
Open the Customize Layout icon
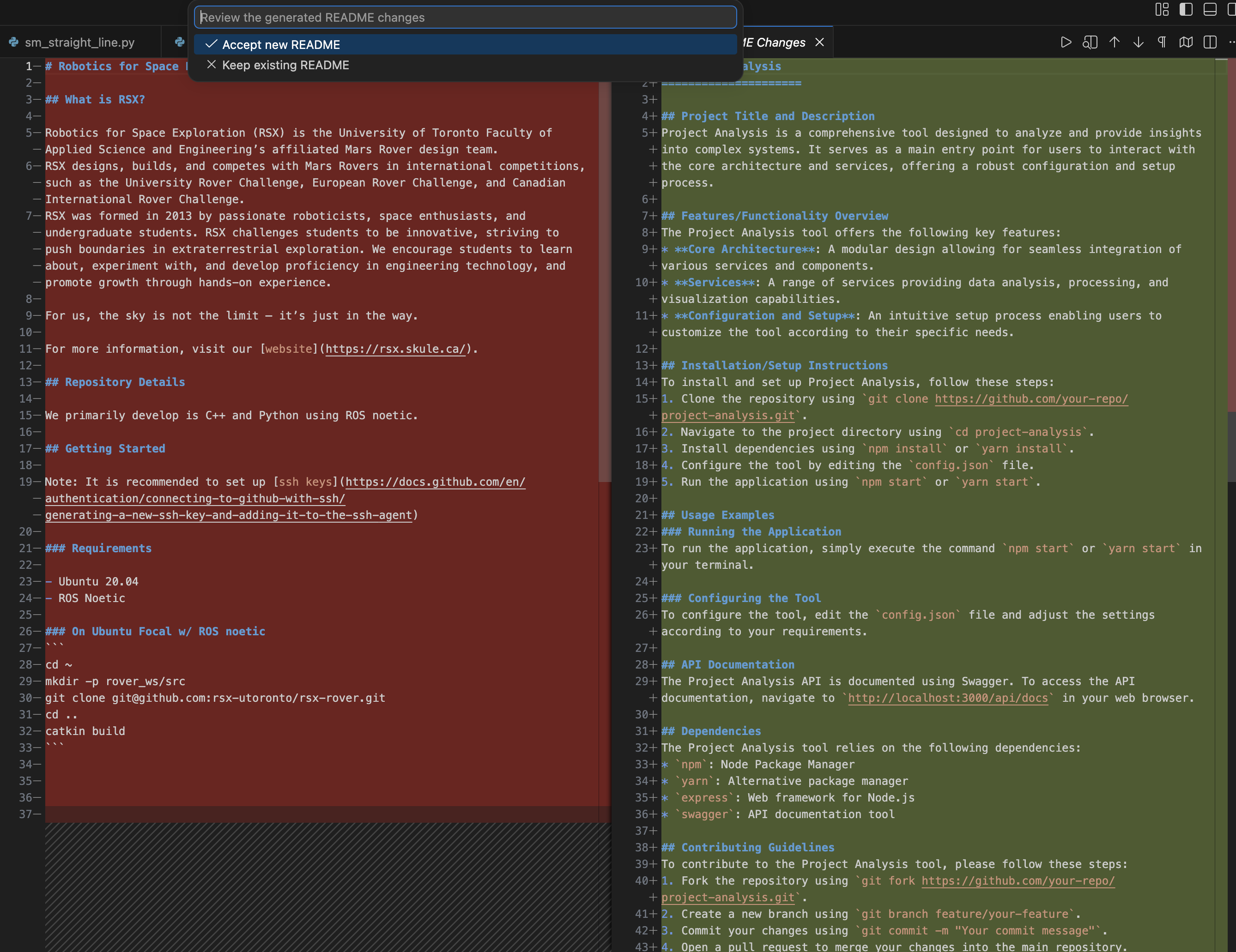pos(1162,10)
